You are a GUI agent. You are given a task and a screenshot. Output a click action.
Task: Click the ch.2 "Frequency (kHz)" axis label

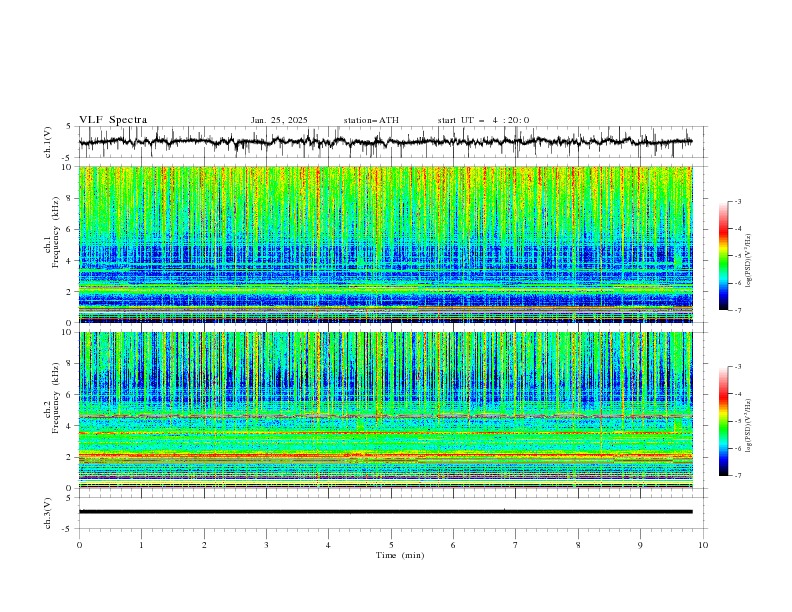coord(56,398)
